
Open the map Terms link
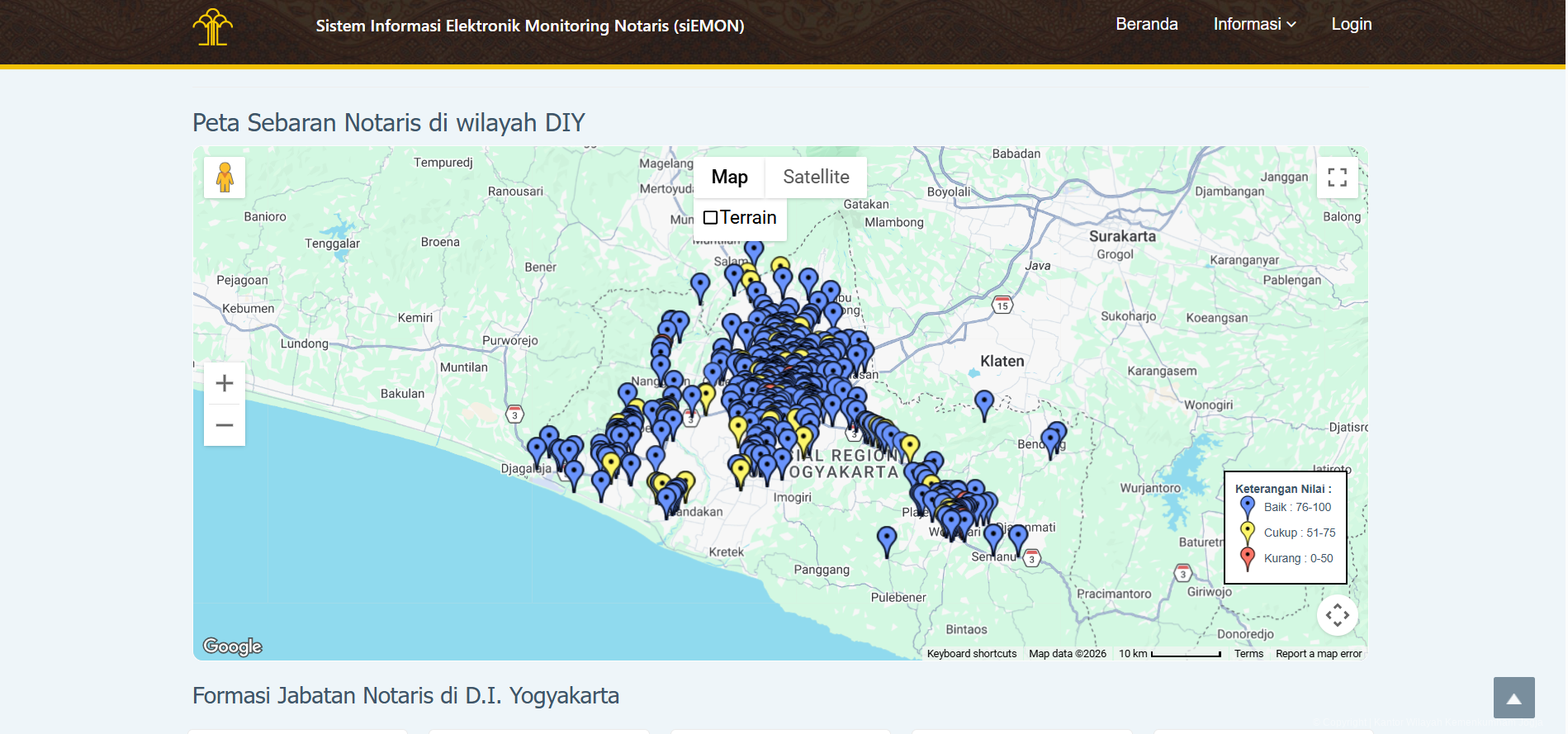pos(1248,653)
